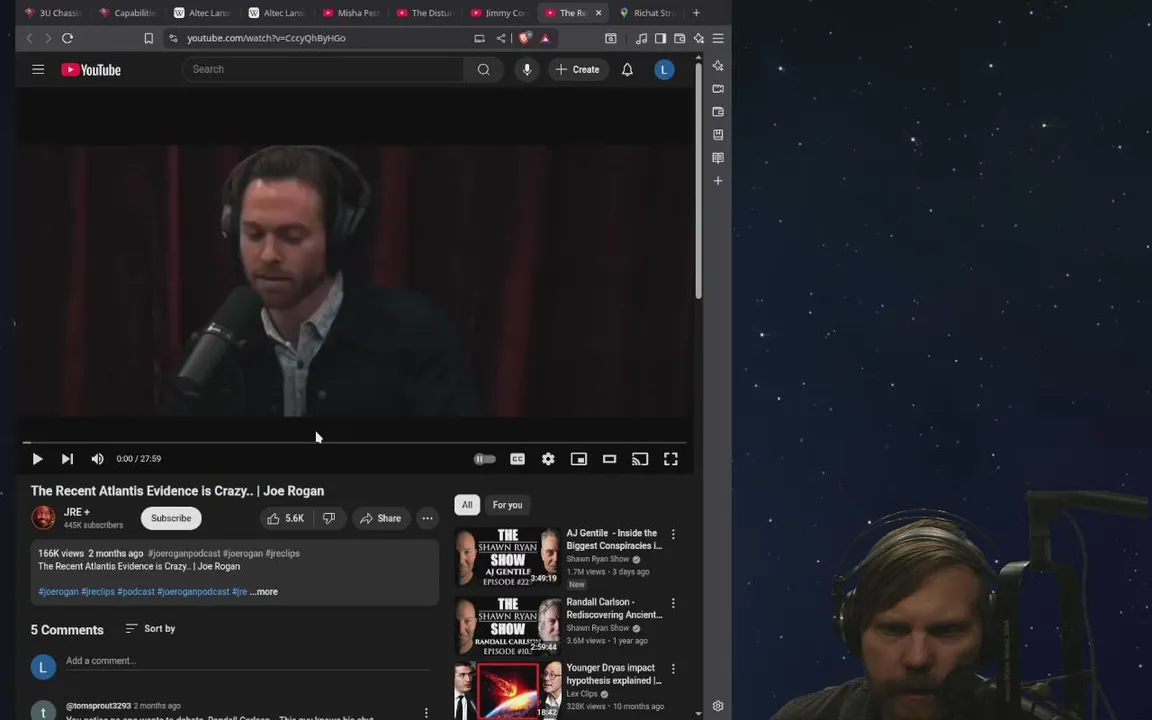The width and height of the screenshot is (1152, 720).
Task: Reload the page with browser refresh icon
Action: click(x=68, y=38)
